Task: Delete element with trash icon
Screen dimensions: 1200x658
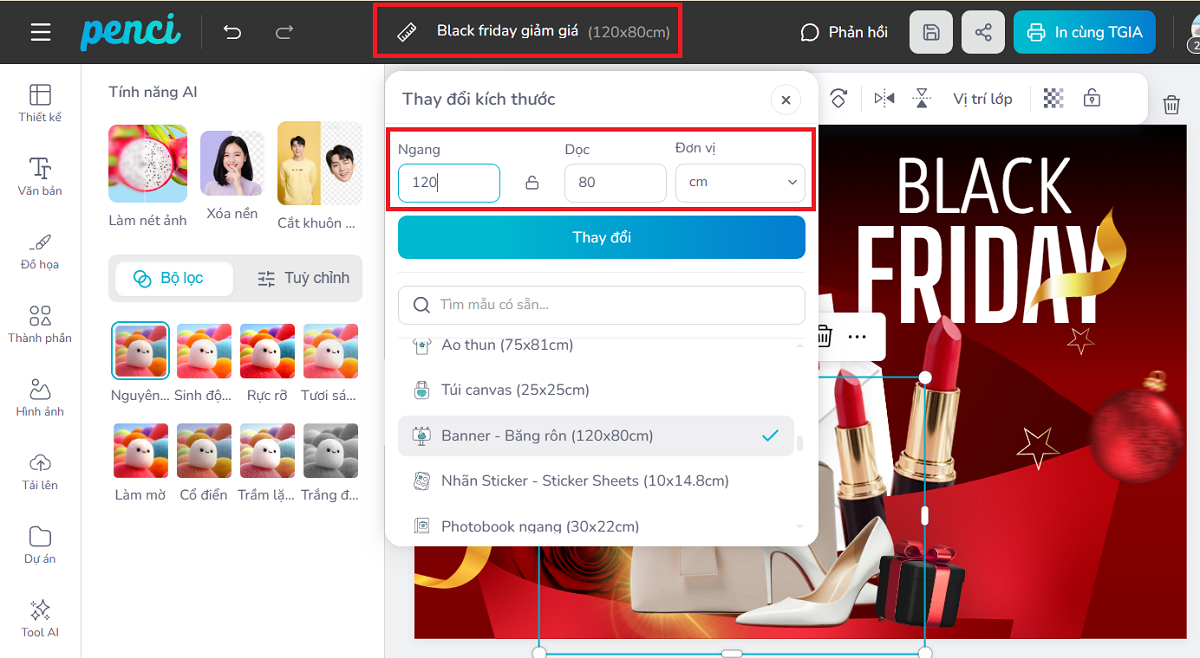Action: 1171,104
